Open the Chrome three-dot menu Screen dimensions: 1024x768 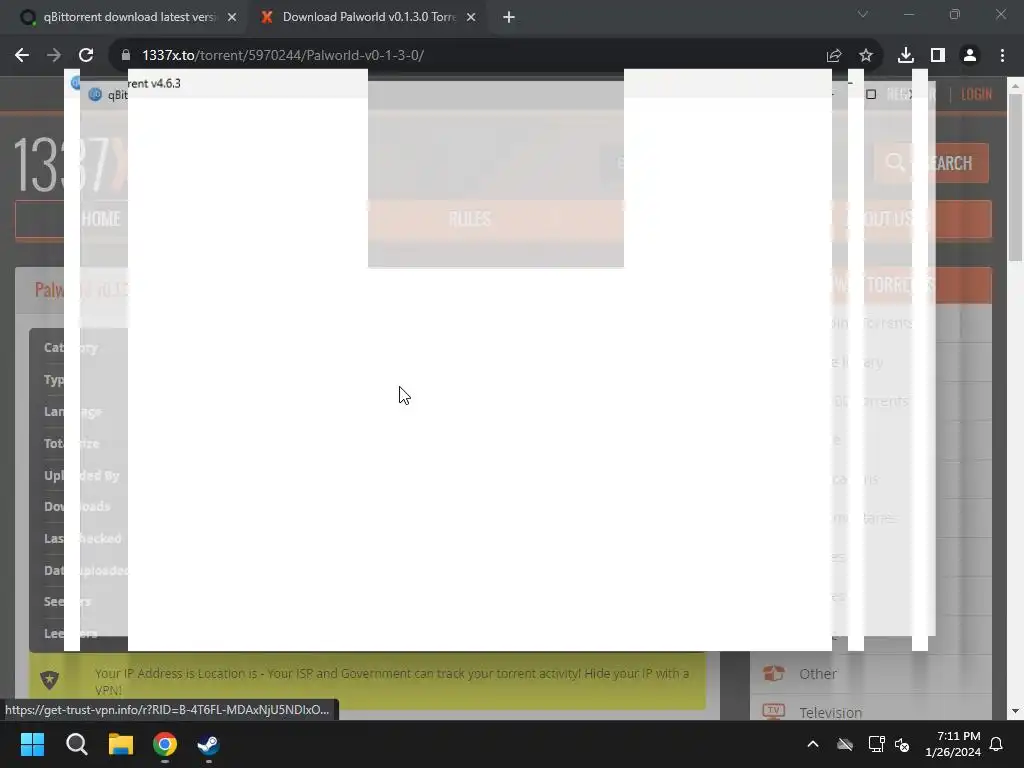point(1002,56)
